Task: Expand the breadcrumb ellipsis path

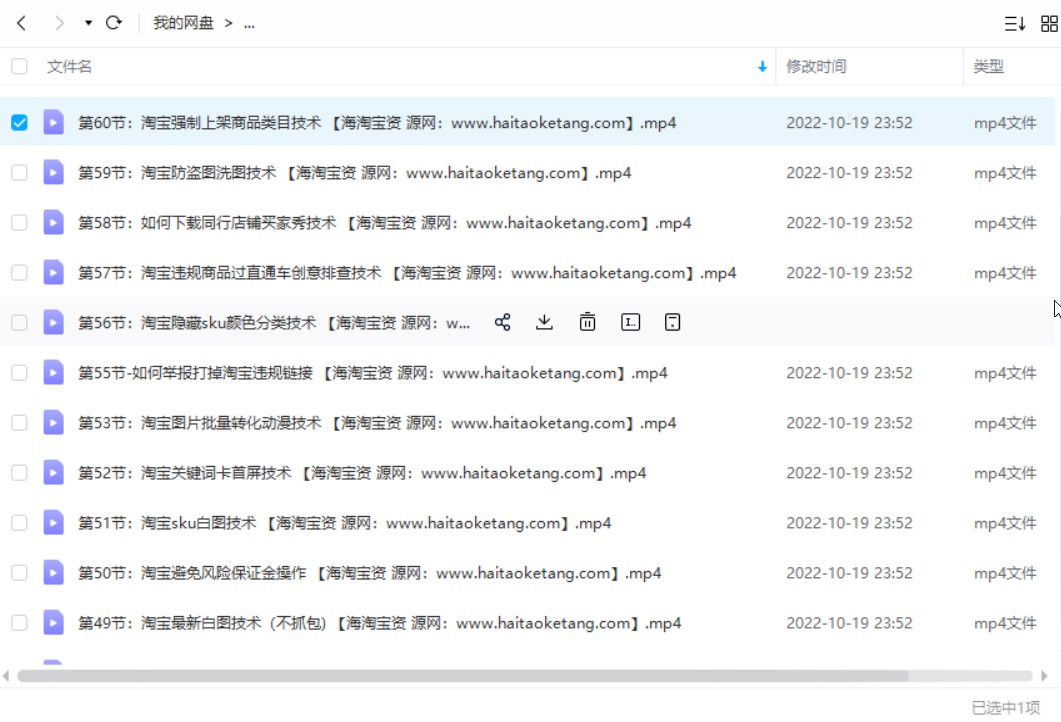Action: point(249,24)
